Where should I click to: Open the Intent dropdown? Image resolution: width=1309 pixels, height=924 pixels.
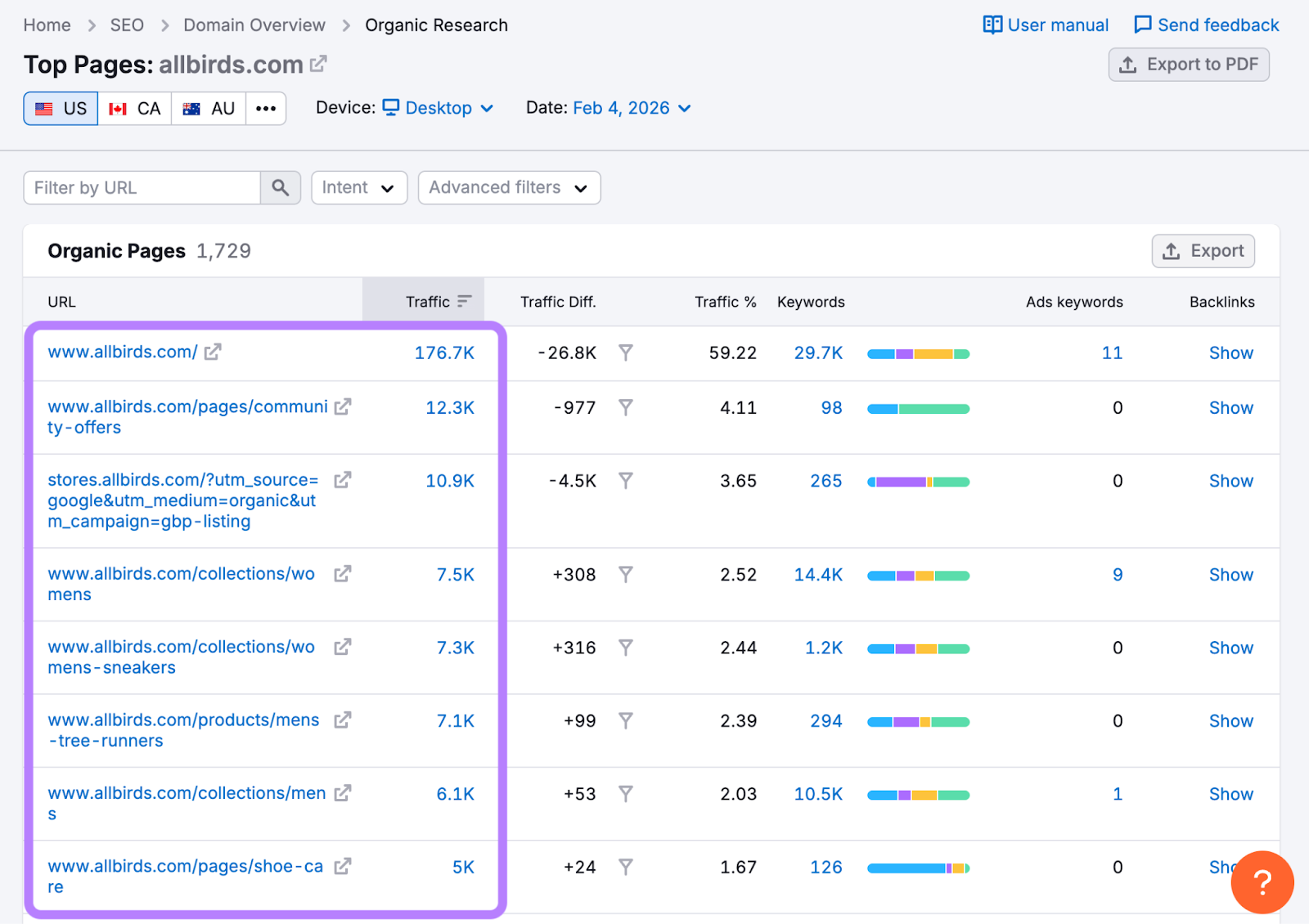(358, 187)
